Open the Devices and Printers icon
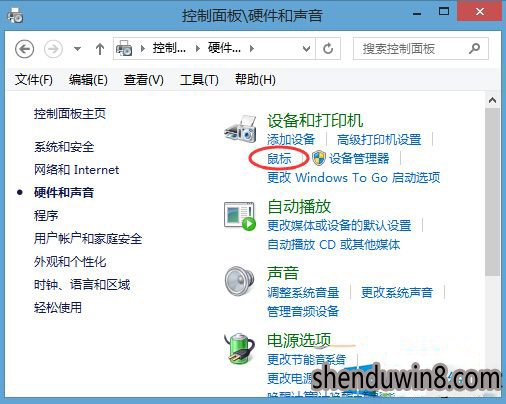Viewport: 506px width, 404px height. [240, 129]
